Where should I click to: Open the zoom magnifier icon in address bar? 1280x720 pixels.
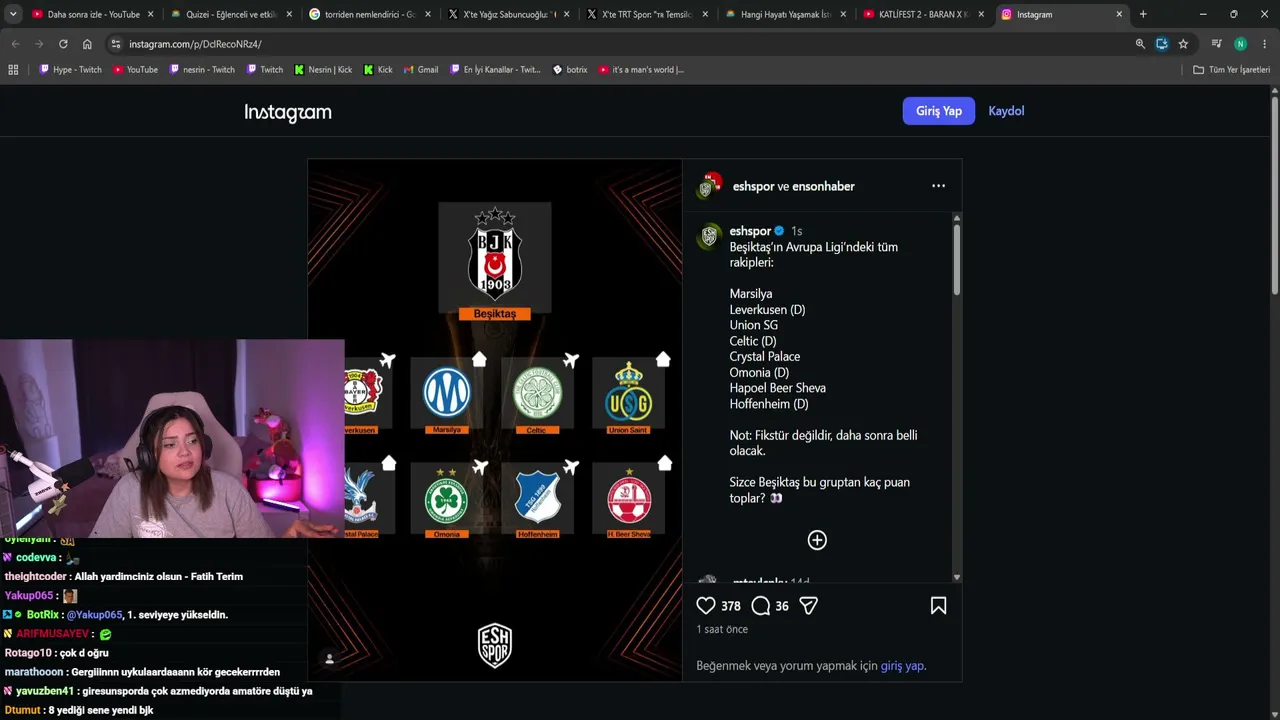(x=1140, y=44)
